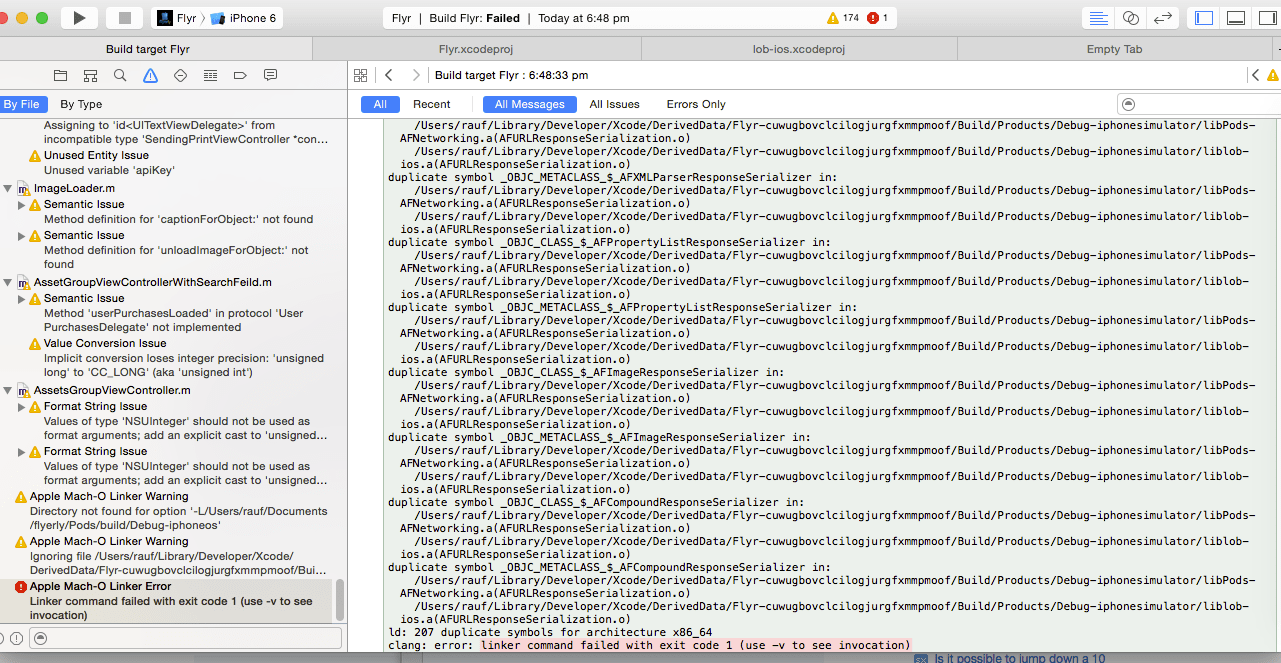Expand ImageLoader.m issue group
This screenshot has width=1281, height=663.
pos(9,188)
